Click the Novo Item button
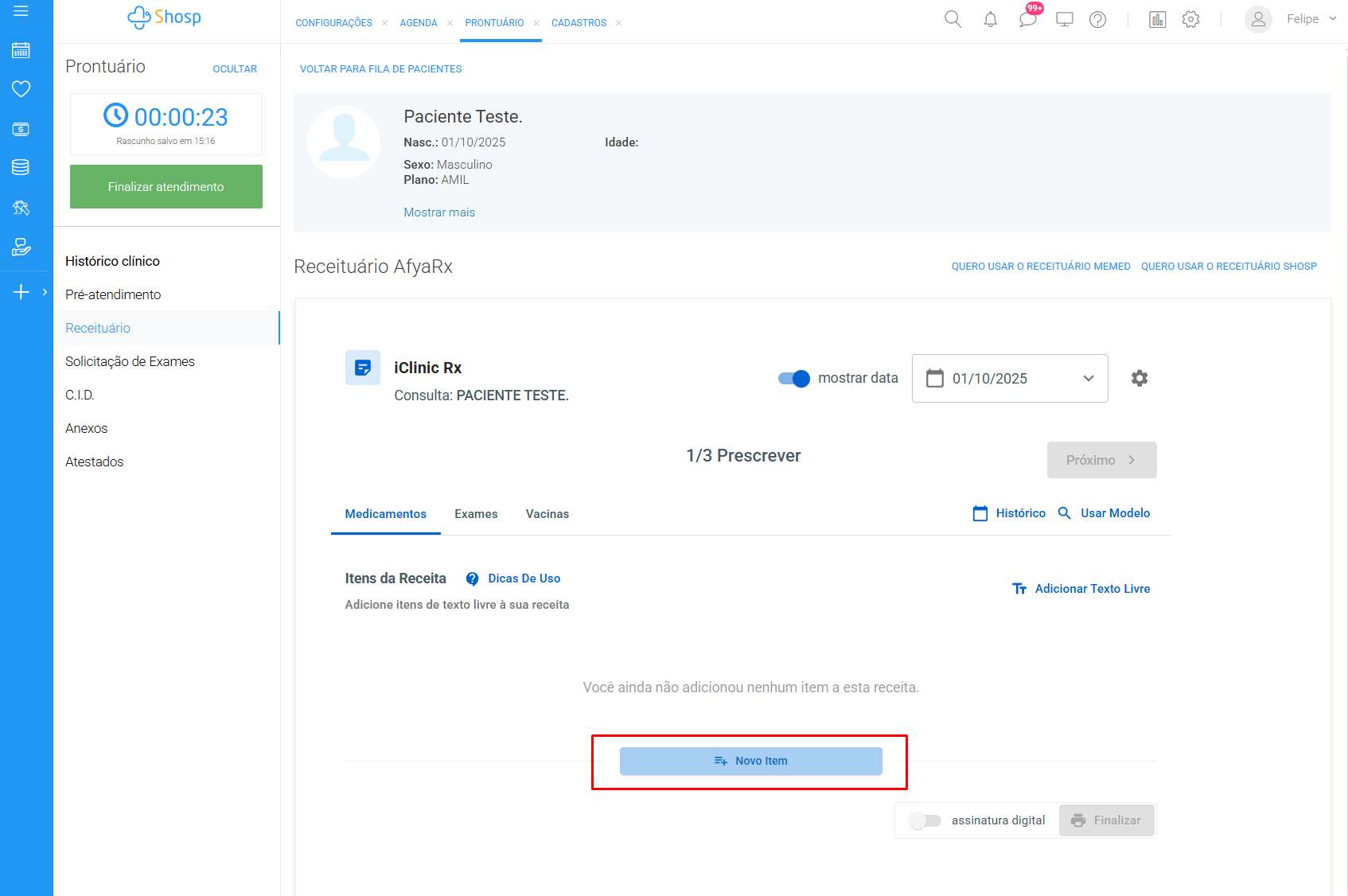 coord(750,761)
